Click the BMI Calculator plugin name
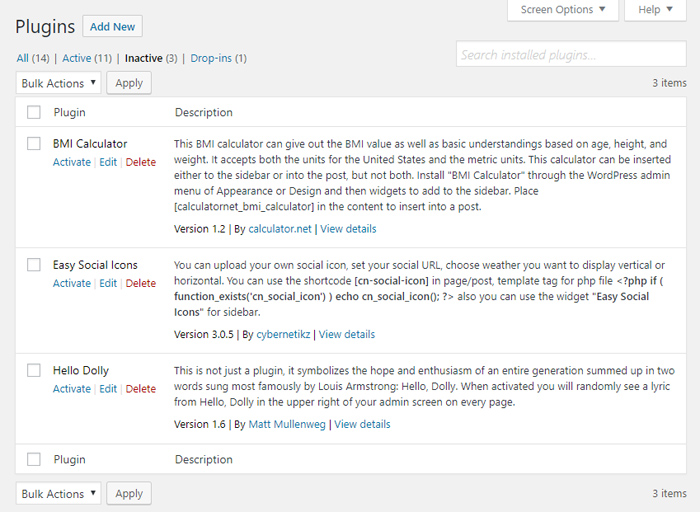This screenshot has width=700, height=512. 90,144
